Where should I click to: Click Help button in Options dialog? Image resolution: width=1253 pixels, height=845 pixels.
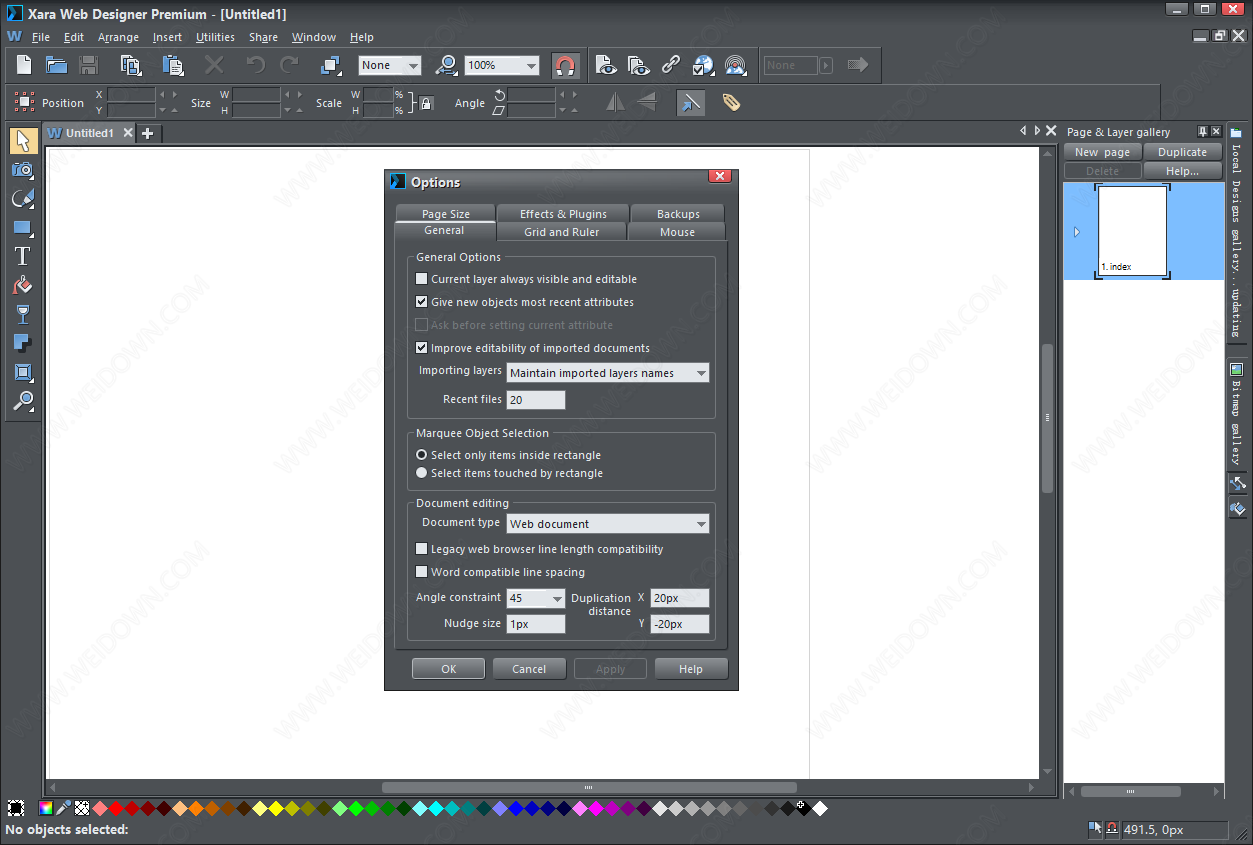691,669
